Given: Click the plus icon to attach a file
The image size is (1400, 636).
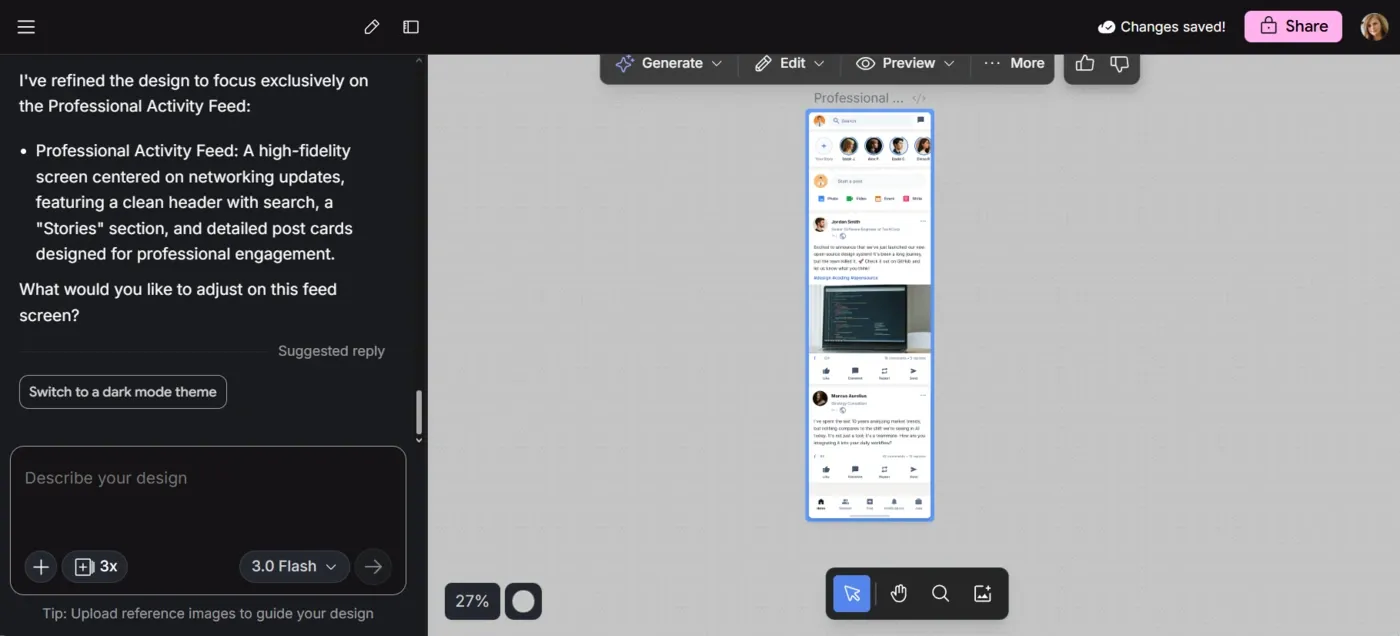Looking at the screenshot, I should [x=40, y=566].
